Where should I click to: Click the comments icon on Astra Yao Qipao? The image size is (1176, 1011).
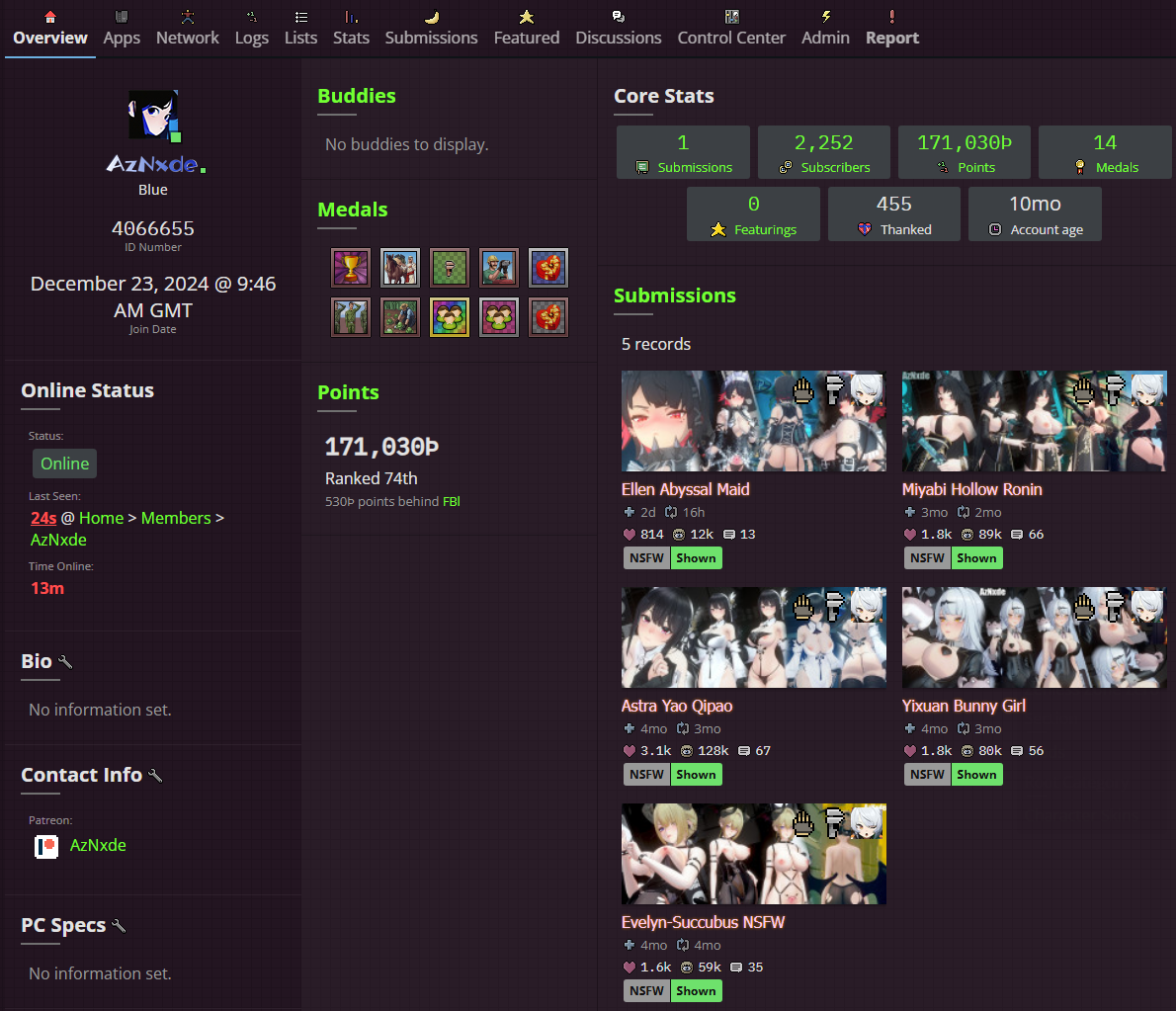coord(744,751)
